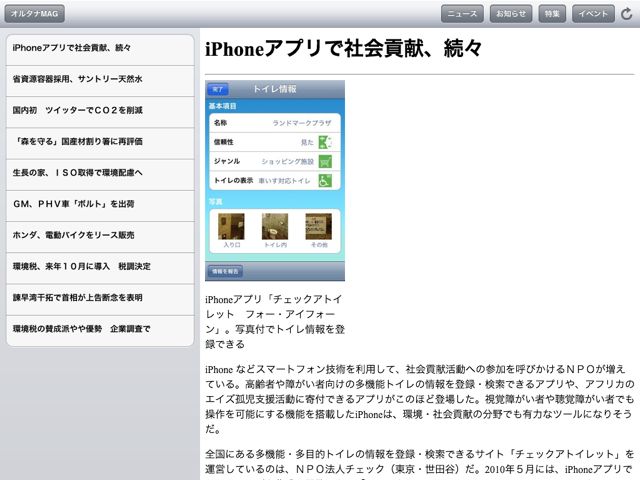
Task: Open ホンダ、電動バイクをリース販売 article
Action: click(x=100, y=237)
